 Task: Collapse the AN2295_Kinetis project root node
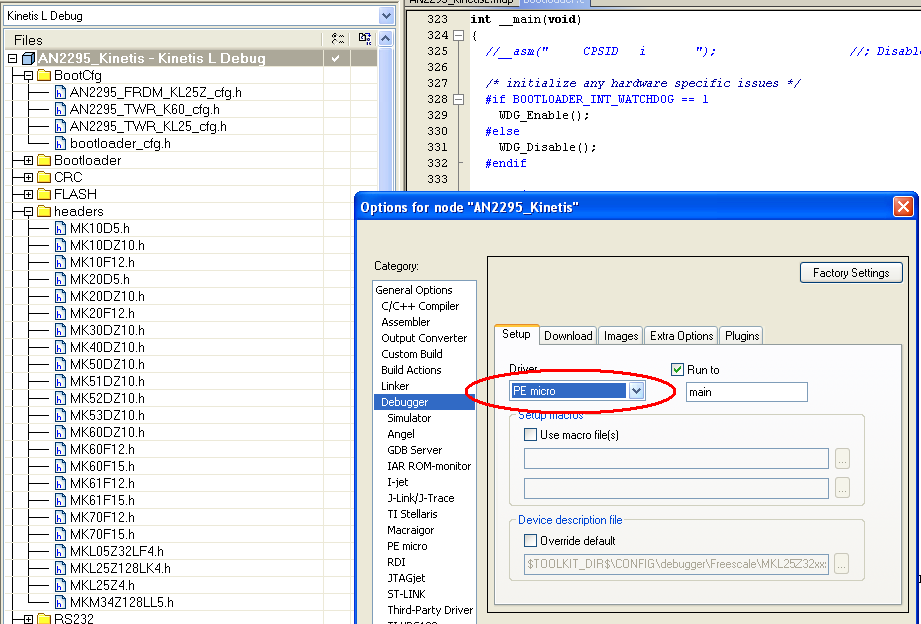(12, 58)
